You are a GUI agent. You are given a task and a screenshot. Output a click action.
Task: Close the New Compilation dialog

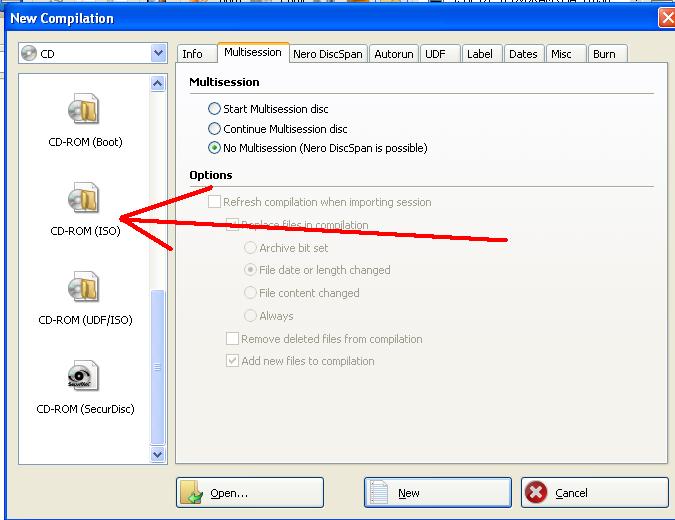666,18
